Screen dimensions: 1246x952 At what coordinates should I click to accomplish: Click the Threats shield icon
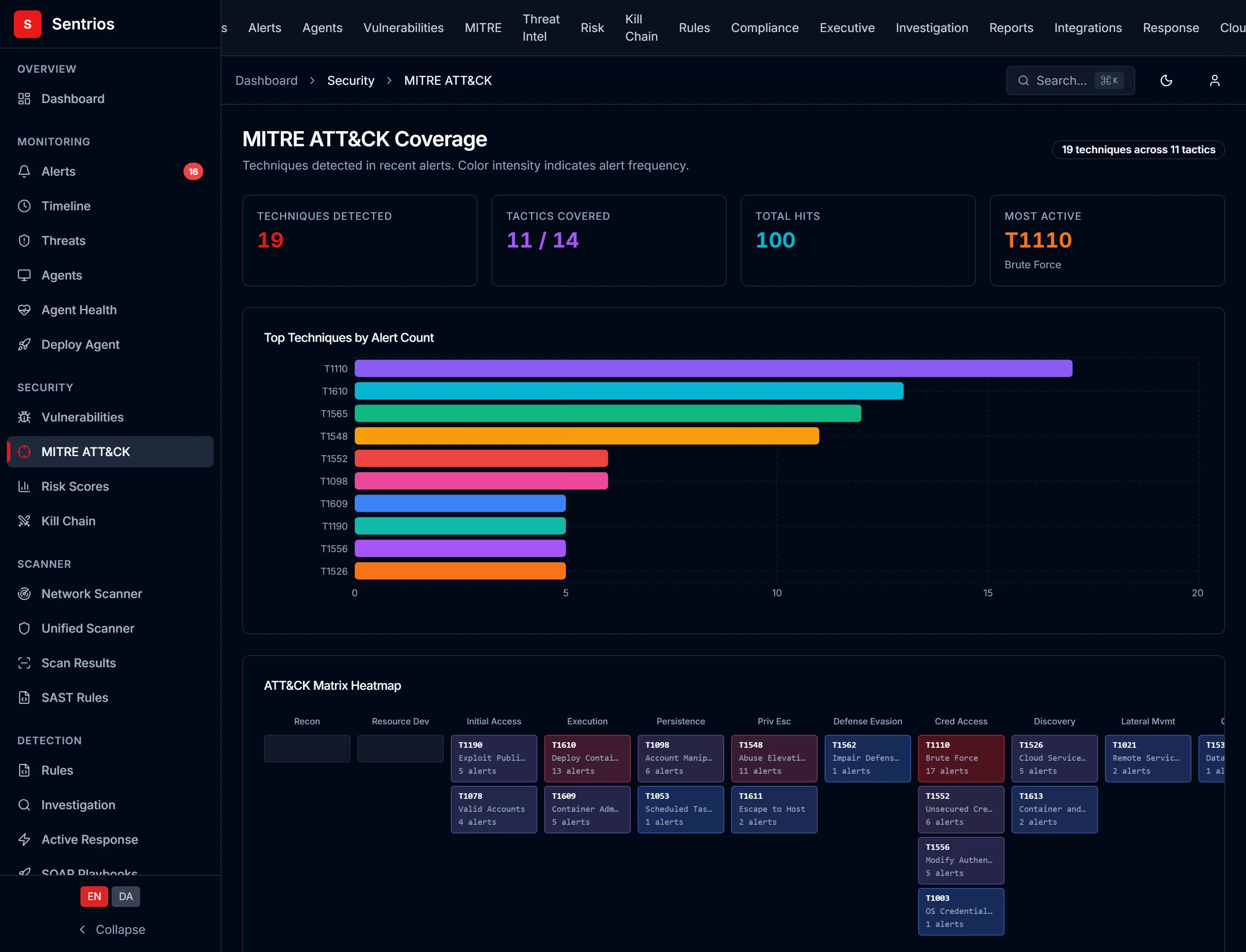coord(24,240)
